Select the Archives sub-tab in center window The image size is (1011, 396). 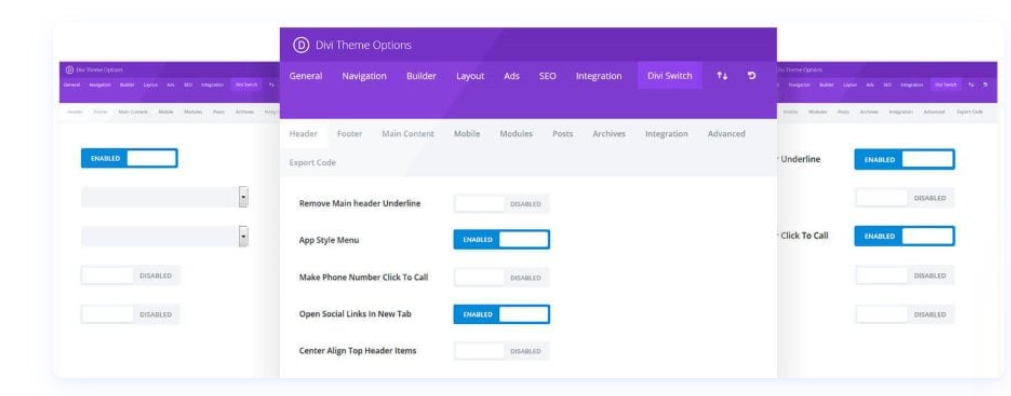(x=609, y=134)
